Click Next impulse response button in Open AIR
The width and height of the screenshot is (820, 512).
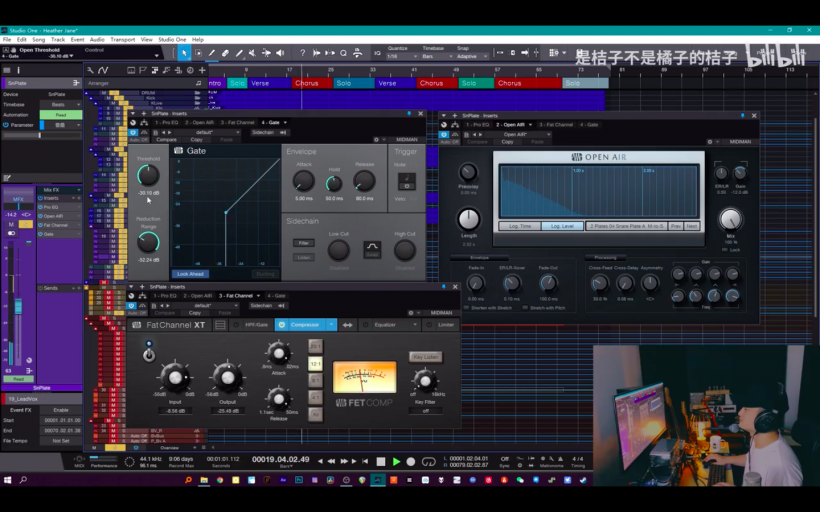point(691,226)
